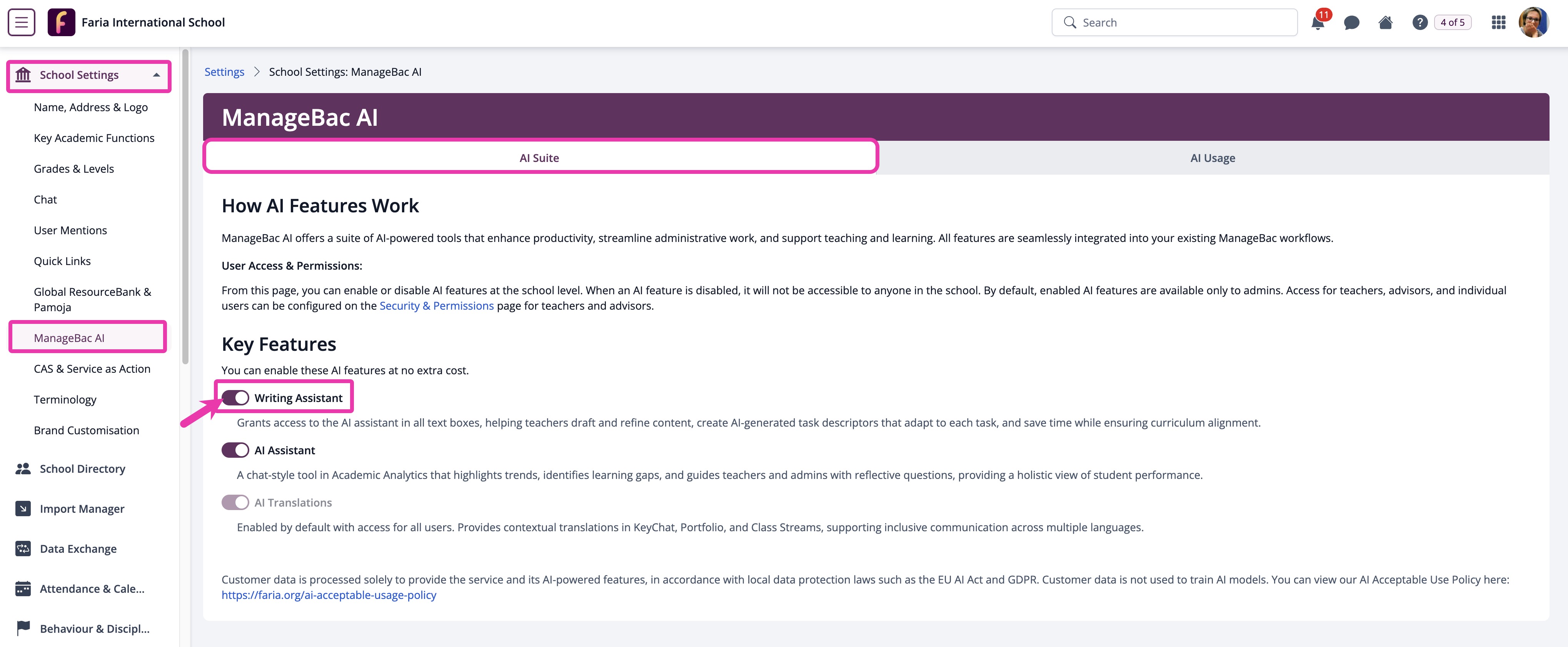Expand the Import Manager section

(82, 509)
